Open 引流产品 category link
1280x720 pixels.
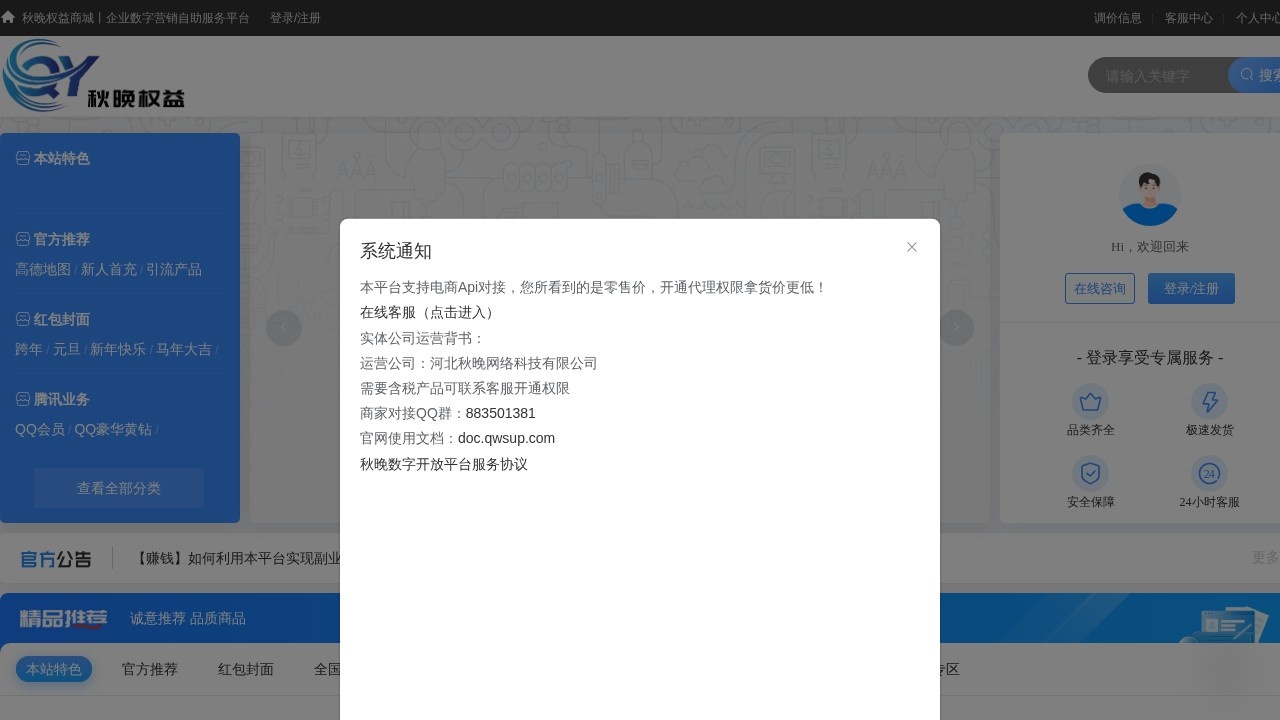click(174, 269)
